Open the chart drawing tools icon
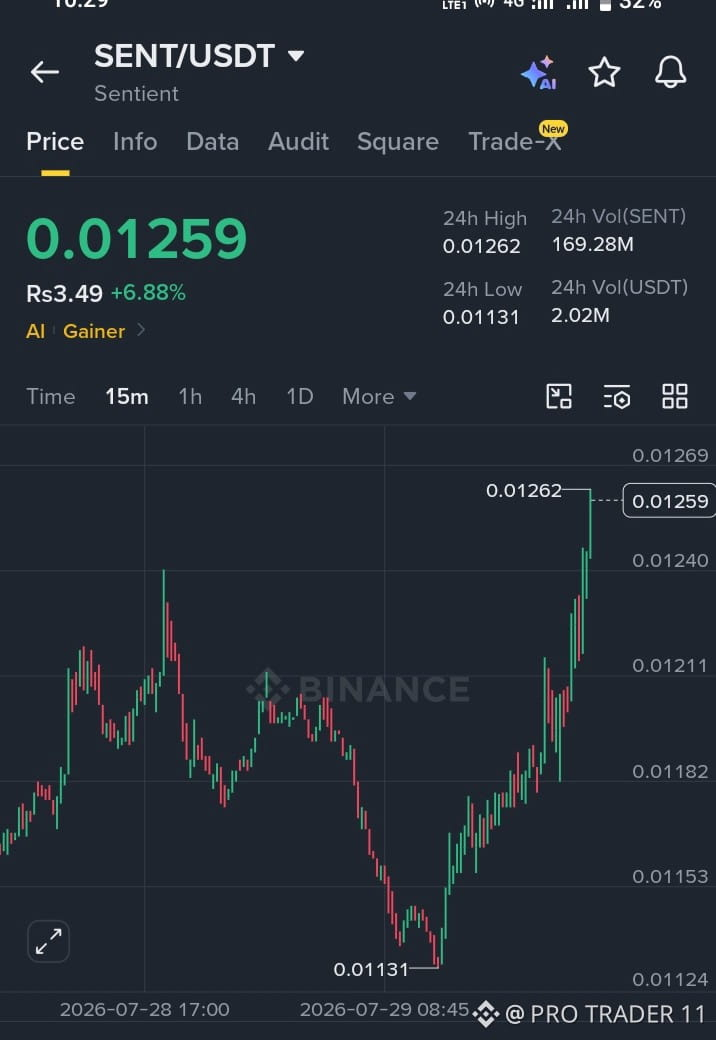 click(x=559, y=397)
